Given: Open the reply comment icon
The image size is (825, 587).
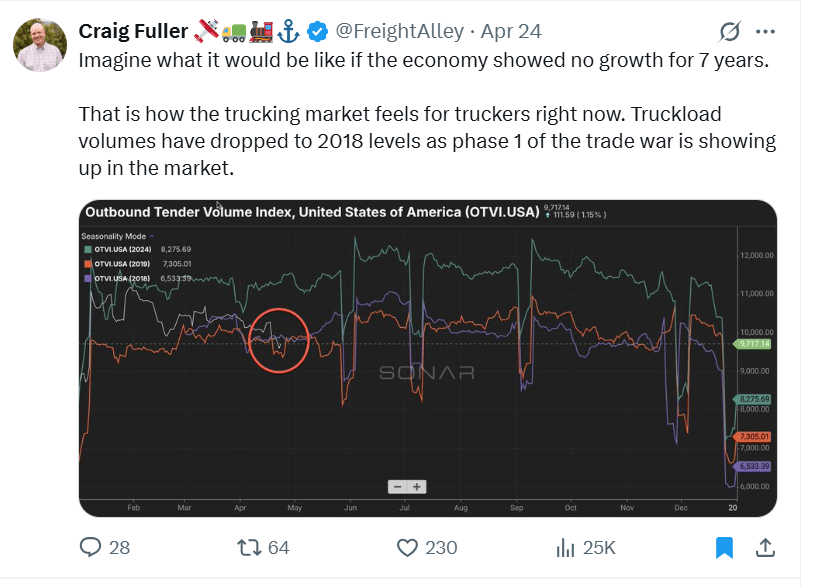Looking at the screenshot, I should [x=90, y=548].
